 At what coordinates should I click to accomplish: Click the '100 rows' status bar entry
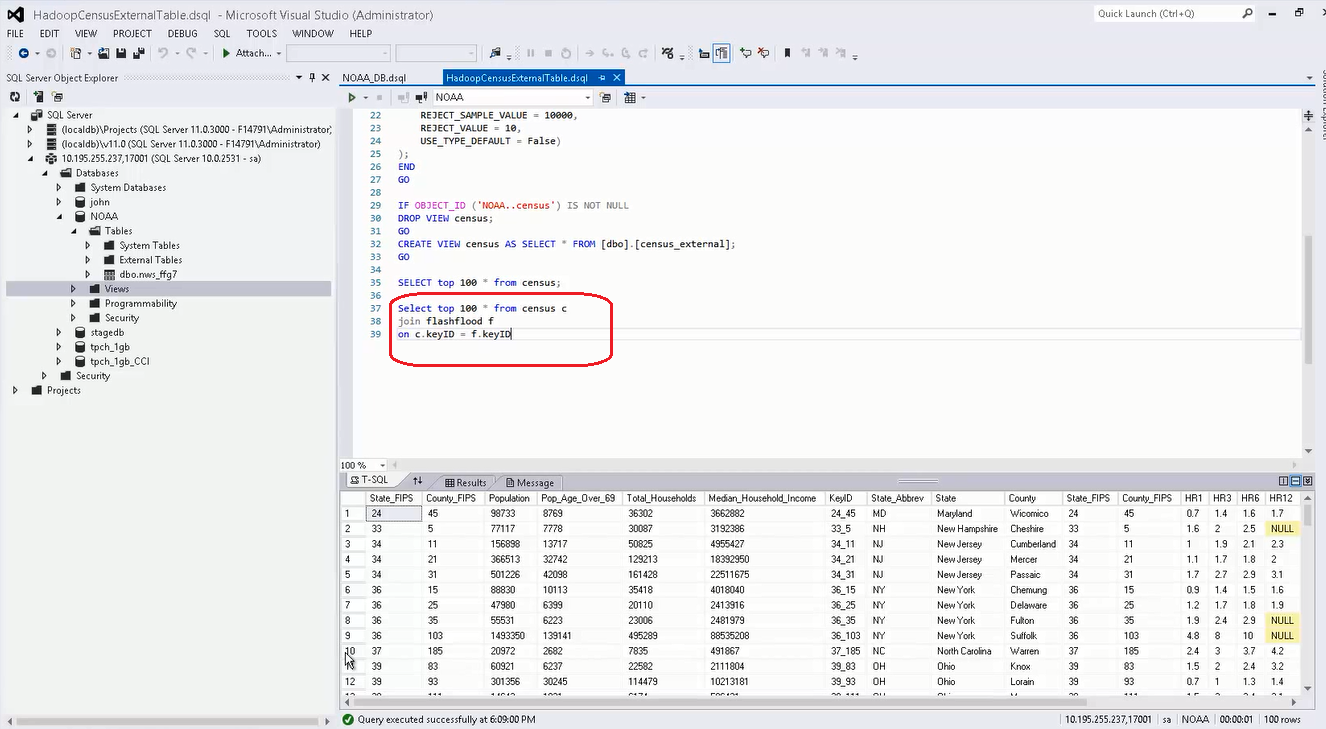point(1283,719)
